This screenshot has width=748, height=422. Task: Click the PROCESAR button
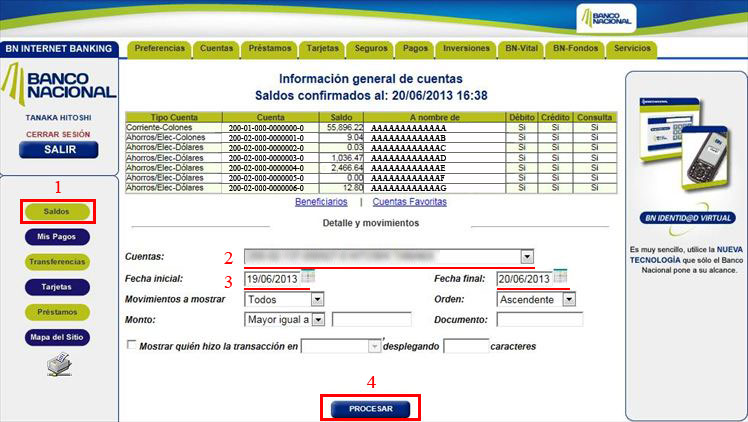(x=371, y=409)
